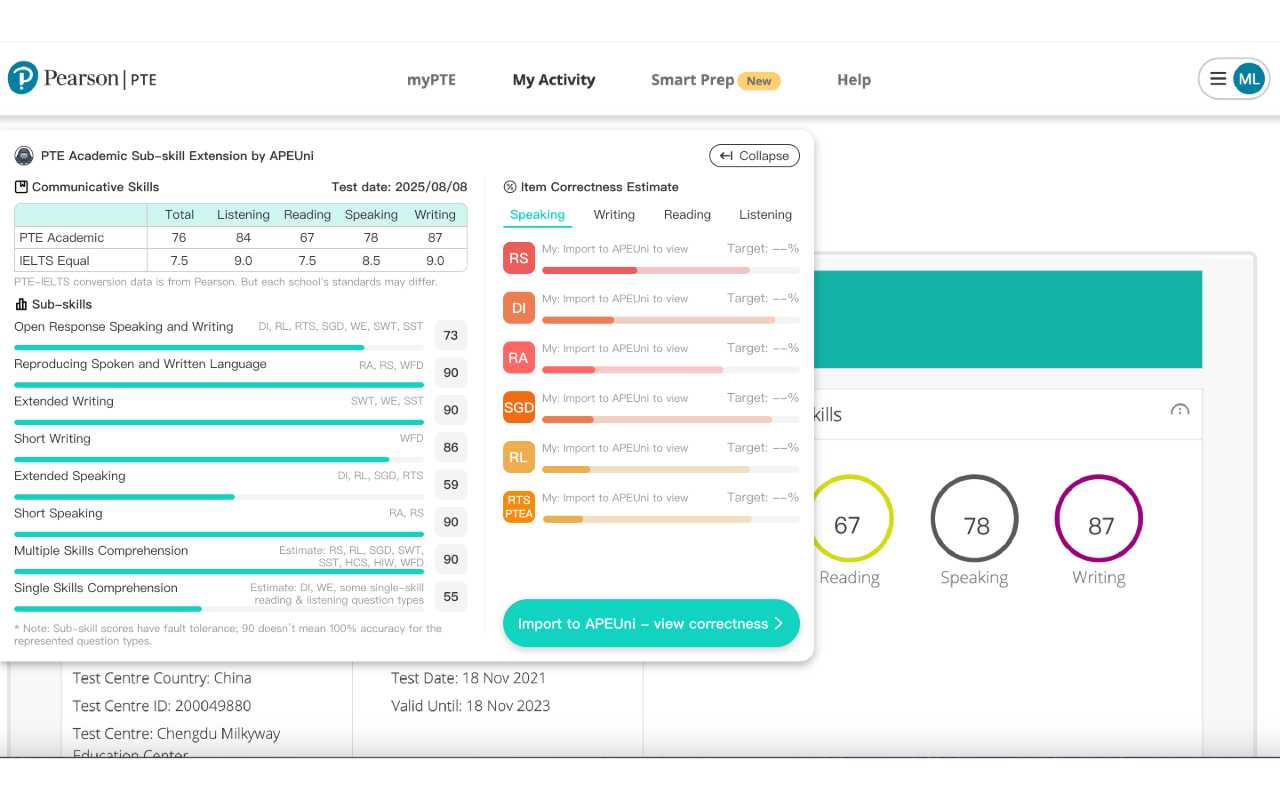Click the orange DI item icon
Viewport: 1280px width, 800px height.
point(519,308)
